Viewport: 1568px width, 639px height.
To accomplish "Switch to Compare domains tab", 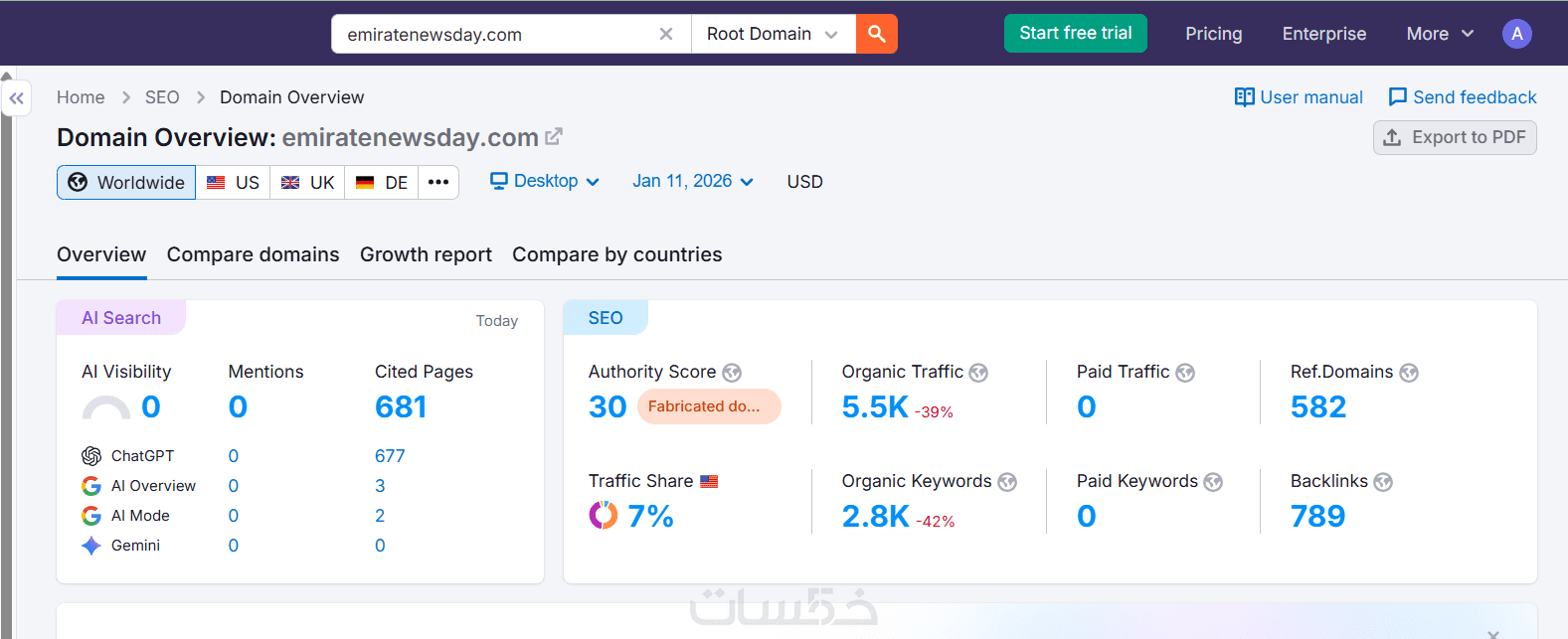I will (253, 254).
